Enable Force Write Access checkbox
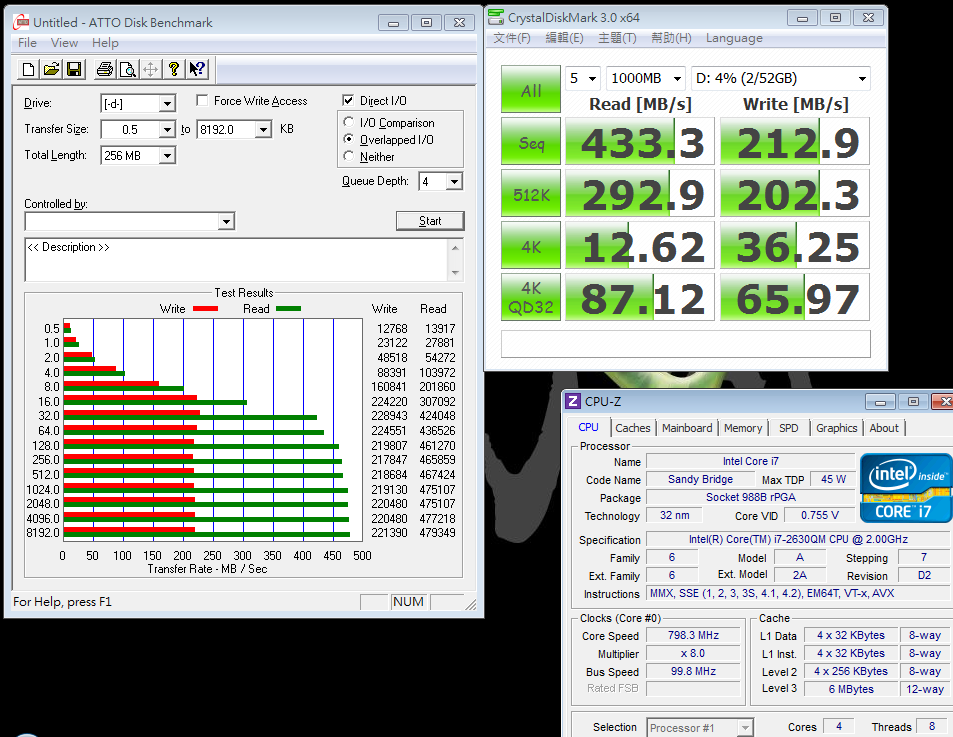 [203, 100]
